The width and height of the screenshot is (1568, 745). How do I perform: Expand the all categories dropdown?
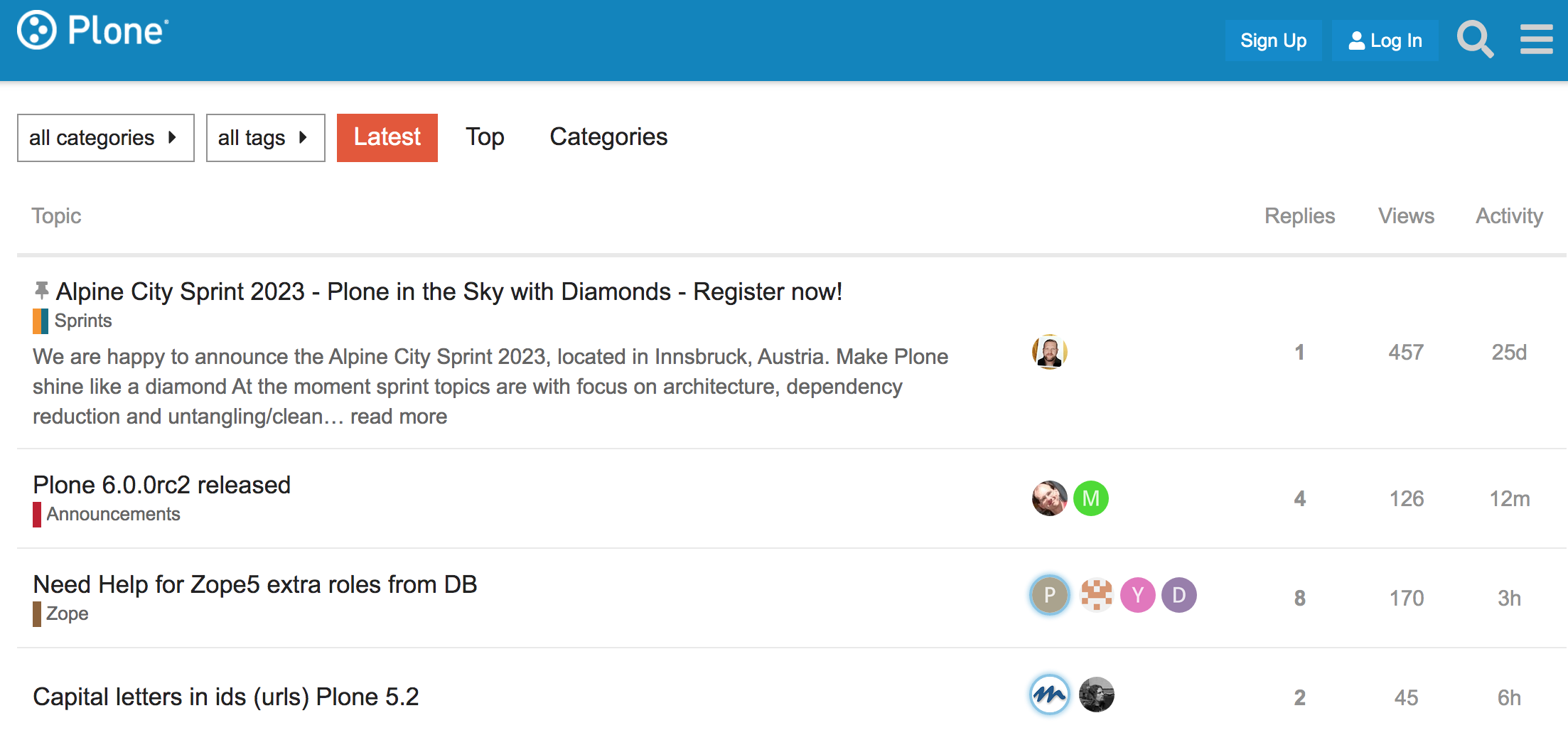pos(106,138)
